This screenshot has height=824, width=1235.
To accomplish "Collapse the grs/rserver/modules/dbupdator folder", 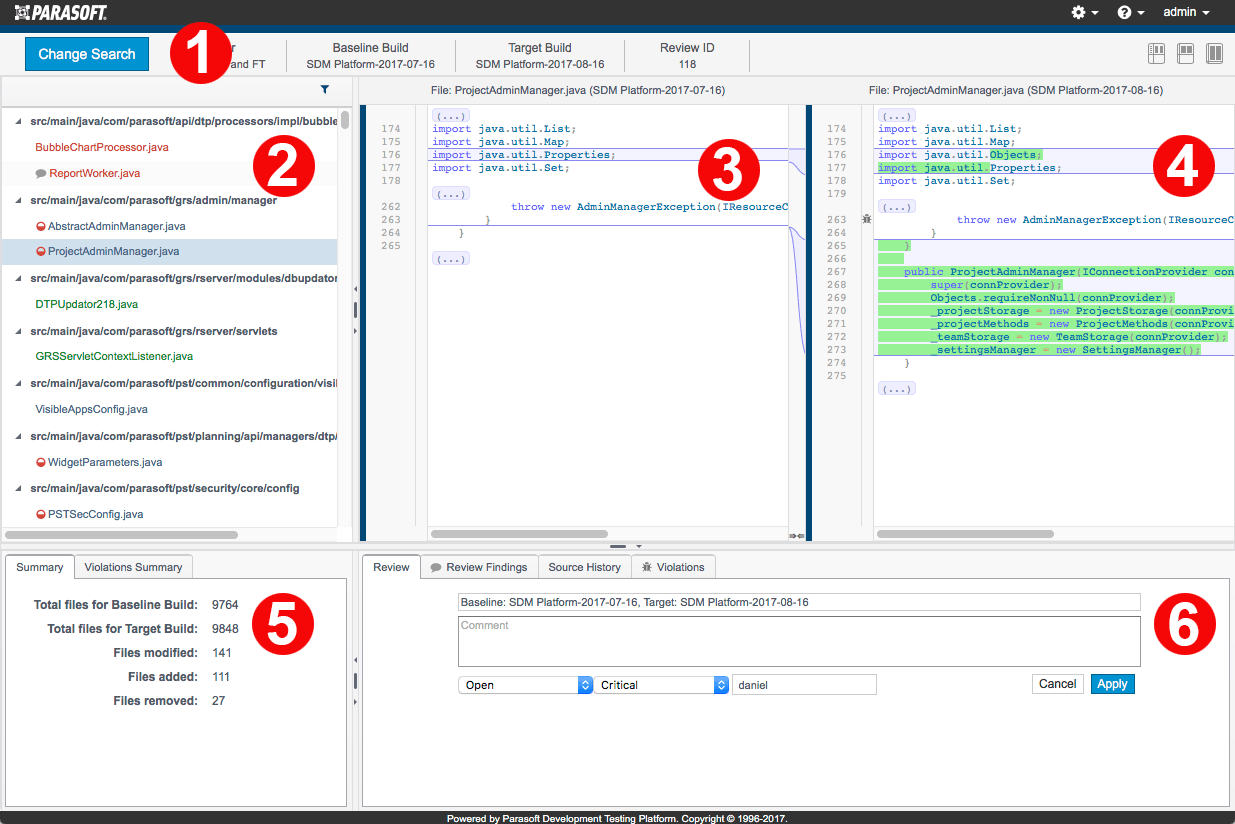I will click(18, 278).
